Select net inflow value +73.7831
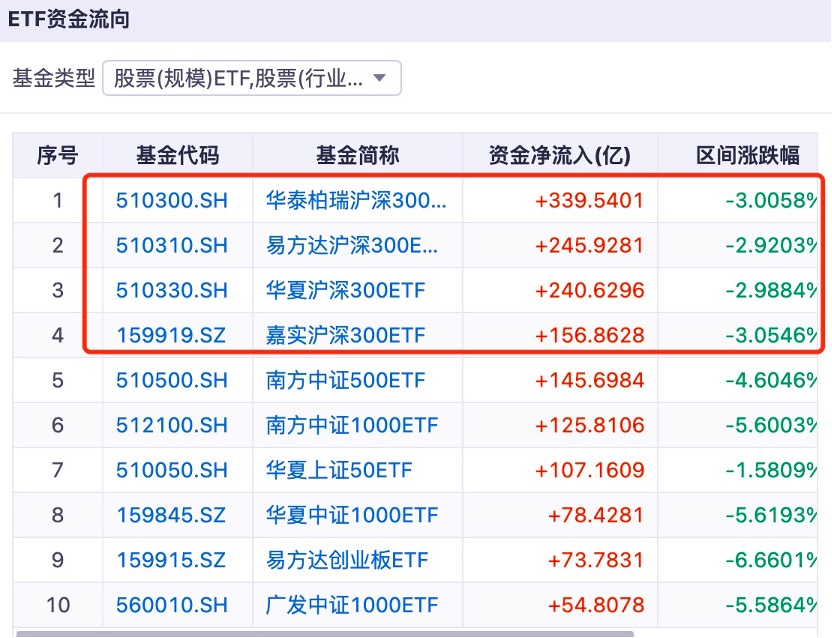 coord(595,560)
